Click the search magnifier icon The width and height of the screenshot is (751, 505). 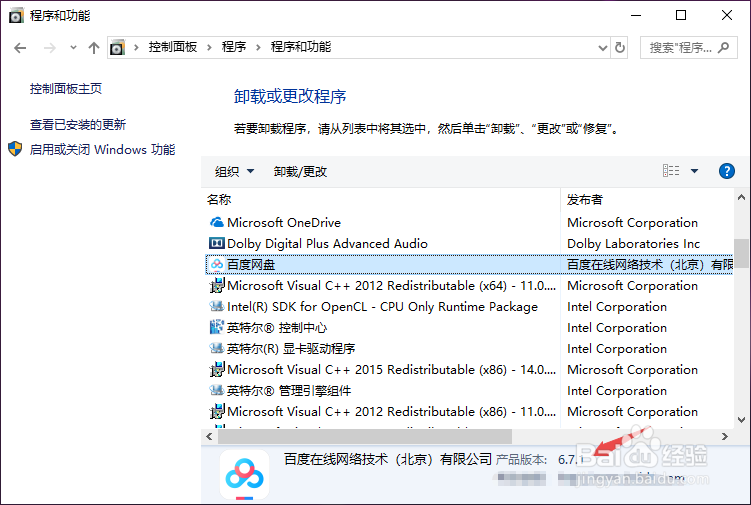[724, 47]
